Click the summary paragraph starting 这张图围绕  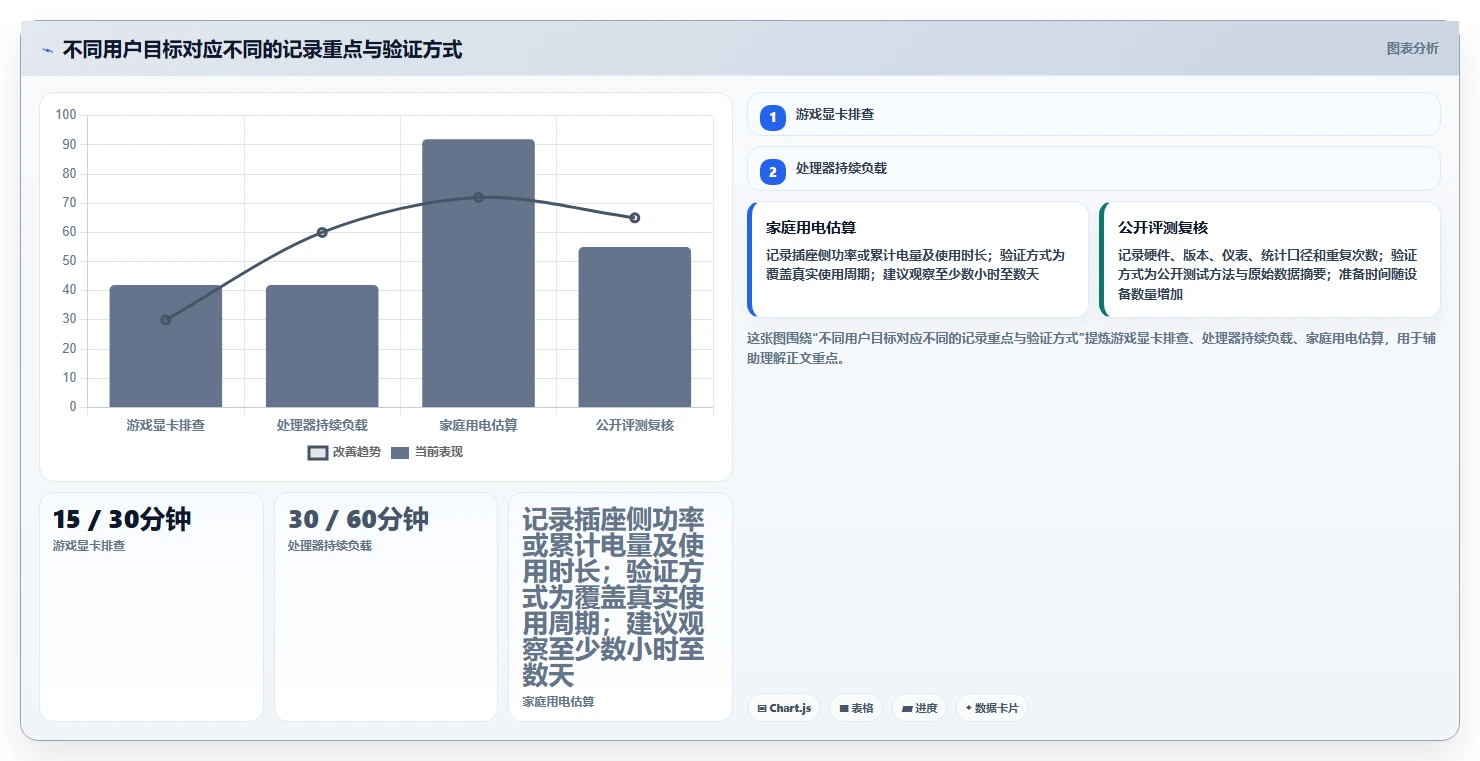[1091, 349]
